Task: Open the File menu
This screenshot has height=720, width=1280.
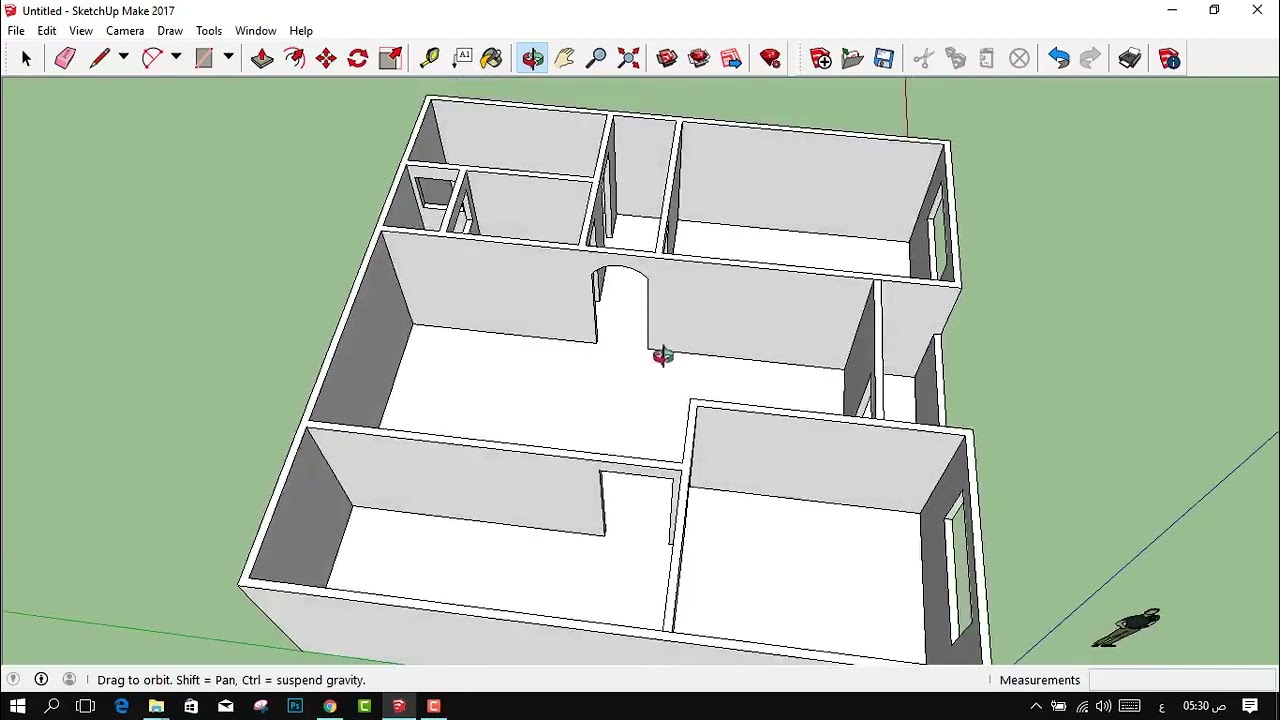Action: click(x=16, y=31)
